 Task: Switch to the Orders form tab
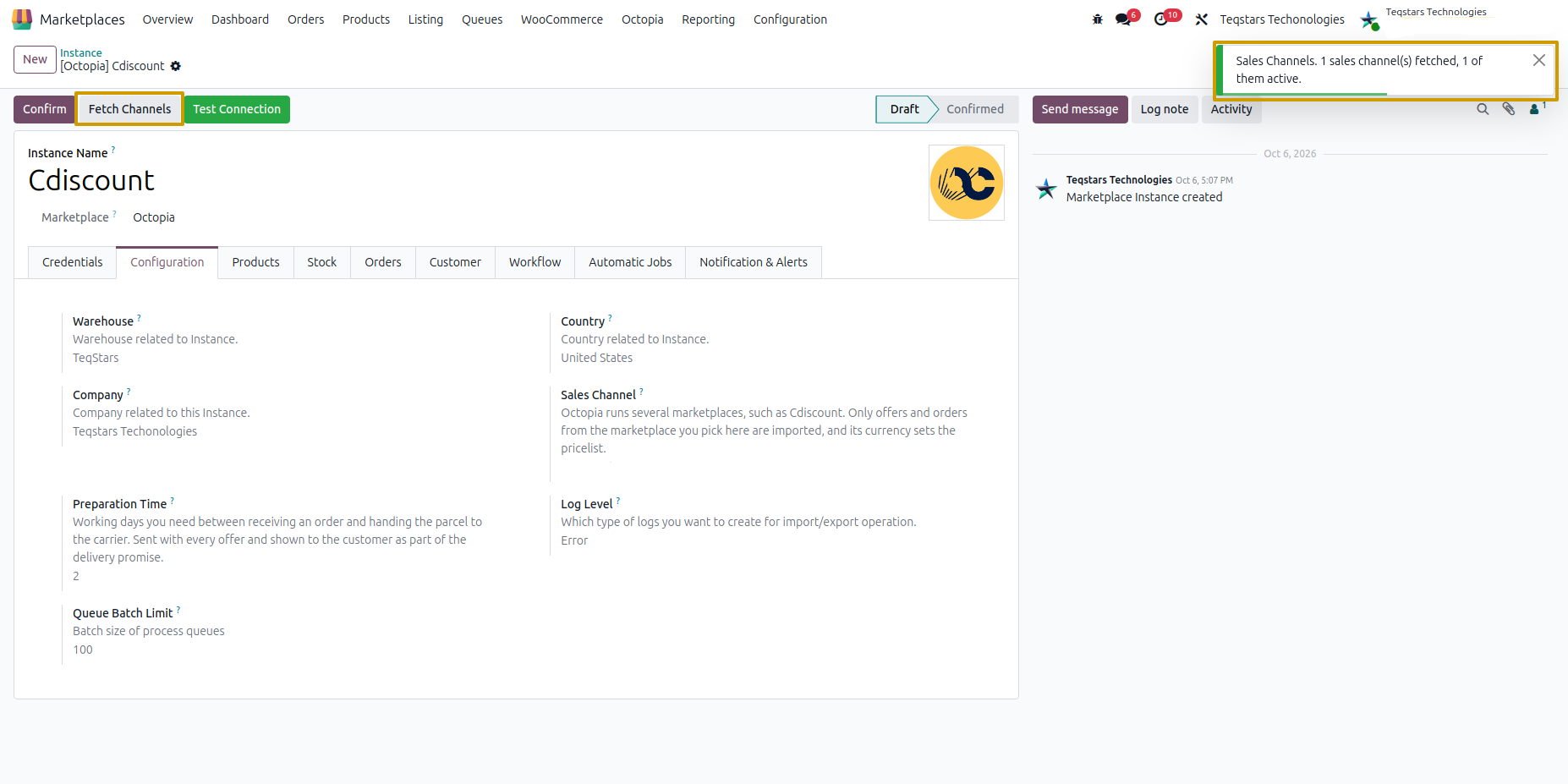click(x=383, y=262)
